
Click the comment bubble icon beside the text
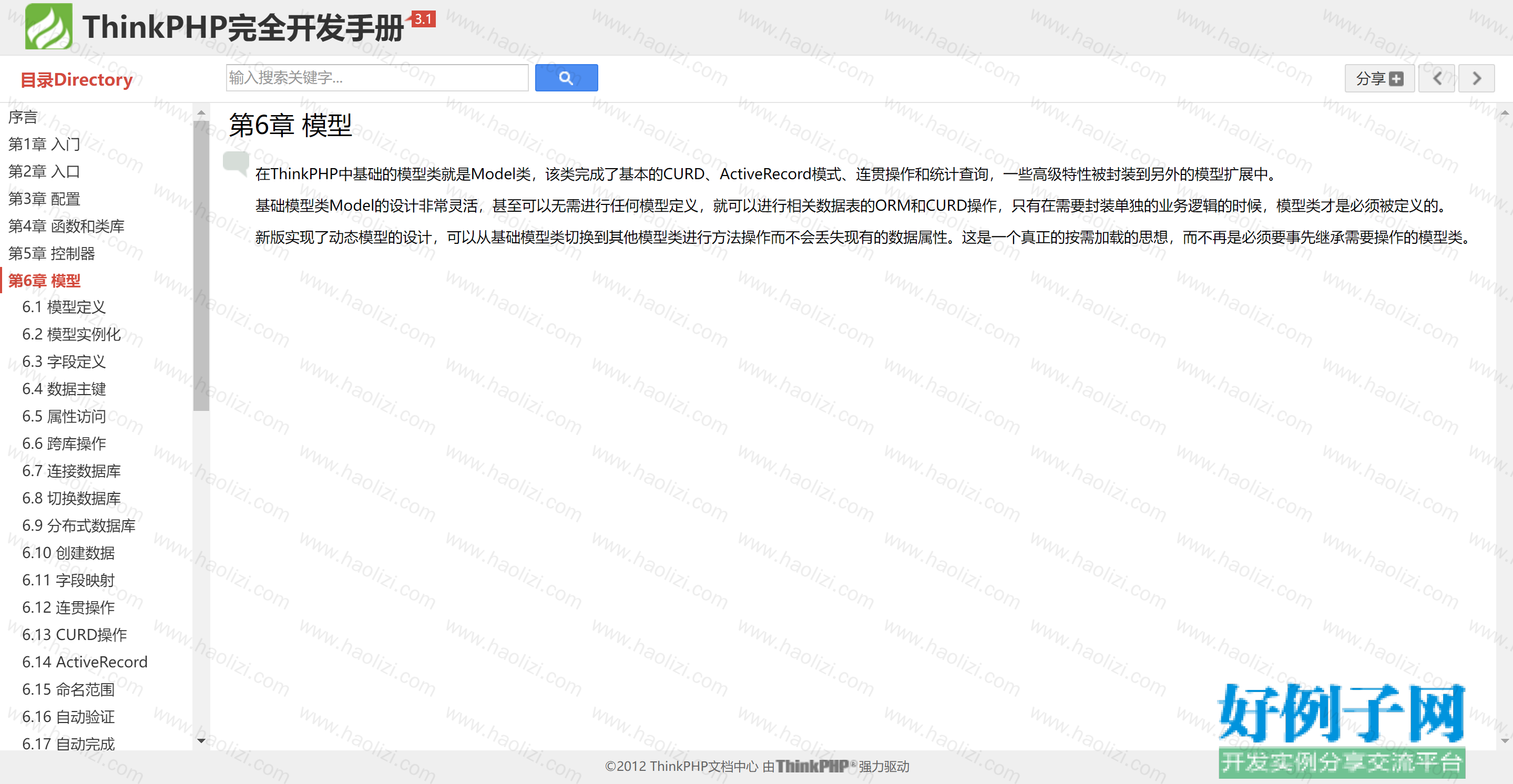pos(236,163)
